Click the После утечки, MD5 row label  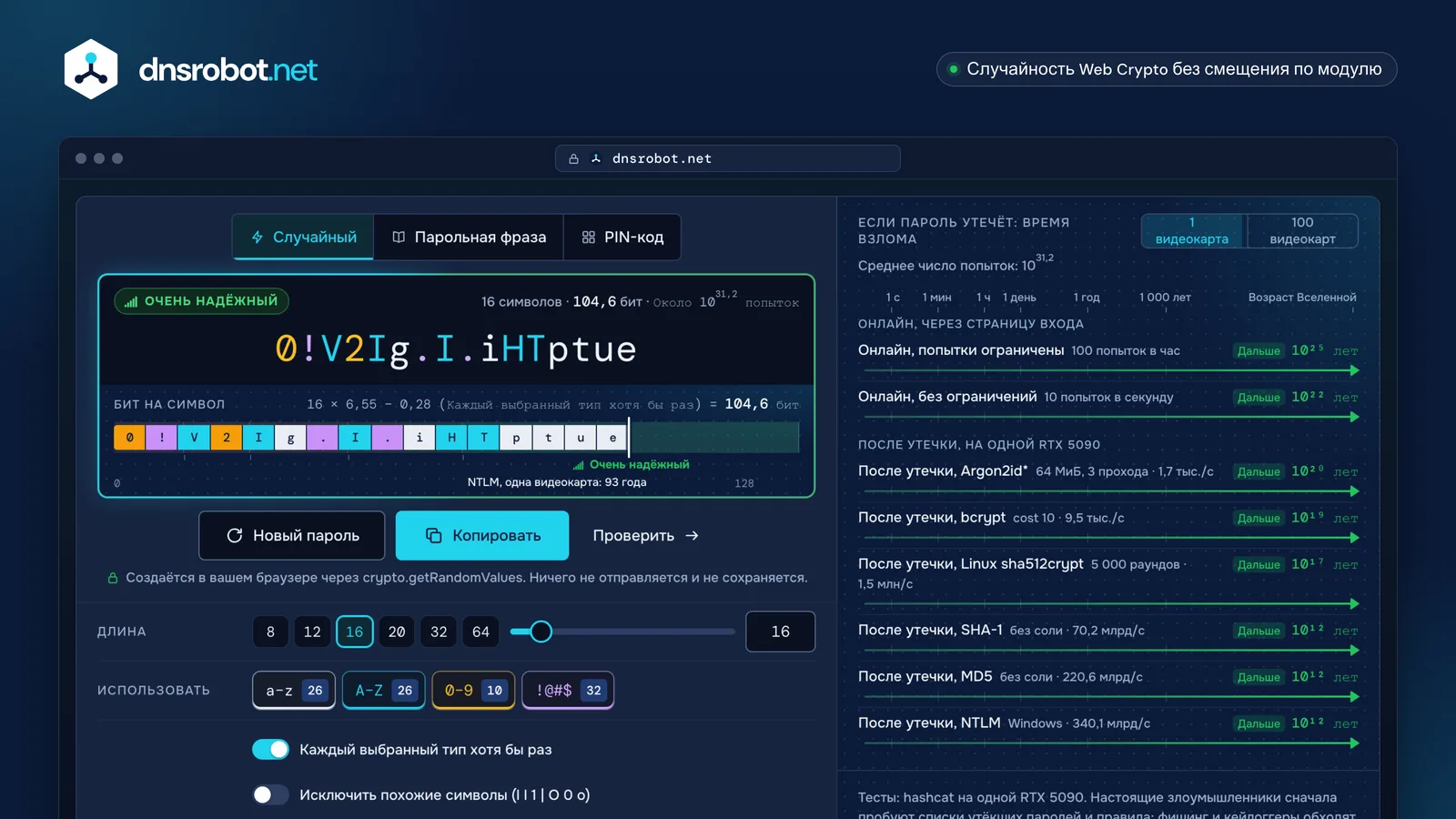(925, 676)
